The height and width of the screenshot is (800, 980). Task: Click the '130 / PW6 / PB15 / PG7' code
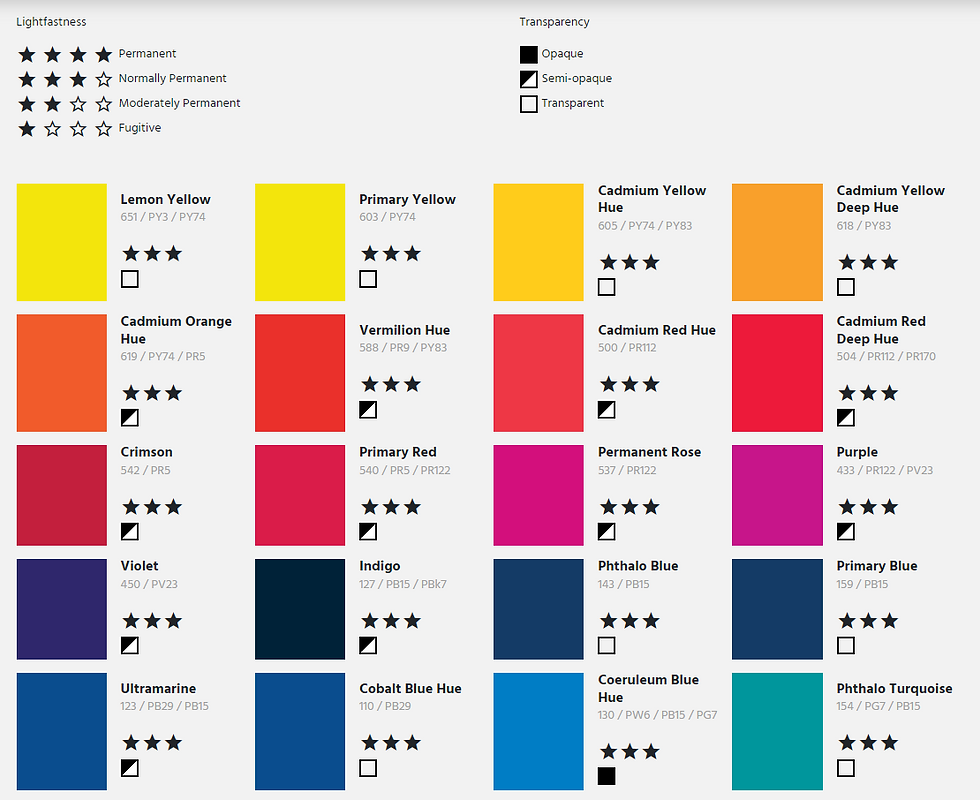658,714
